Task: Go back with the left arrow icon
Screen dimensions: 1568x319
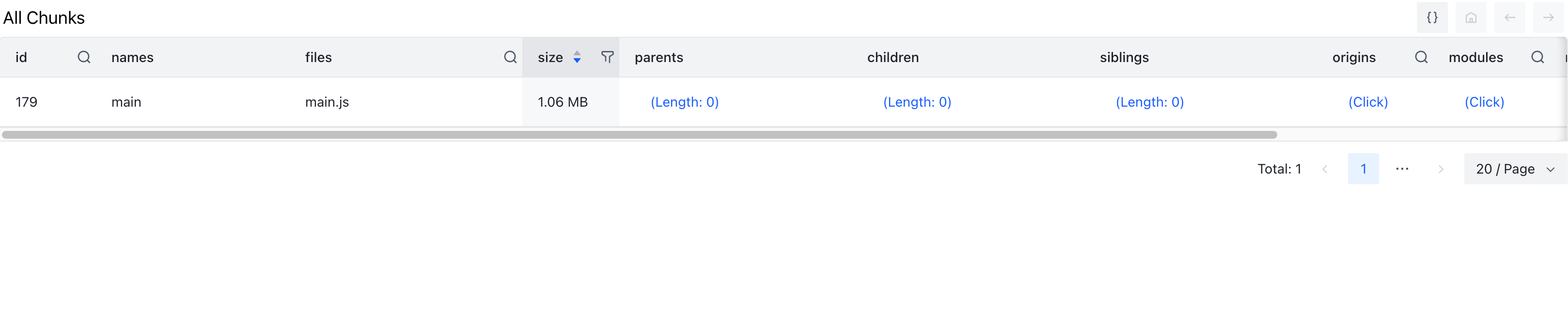Action: (x=1509, y=17)
